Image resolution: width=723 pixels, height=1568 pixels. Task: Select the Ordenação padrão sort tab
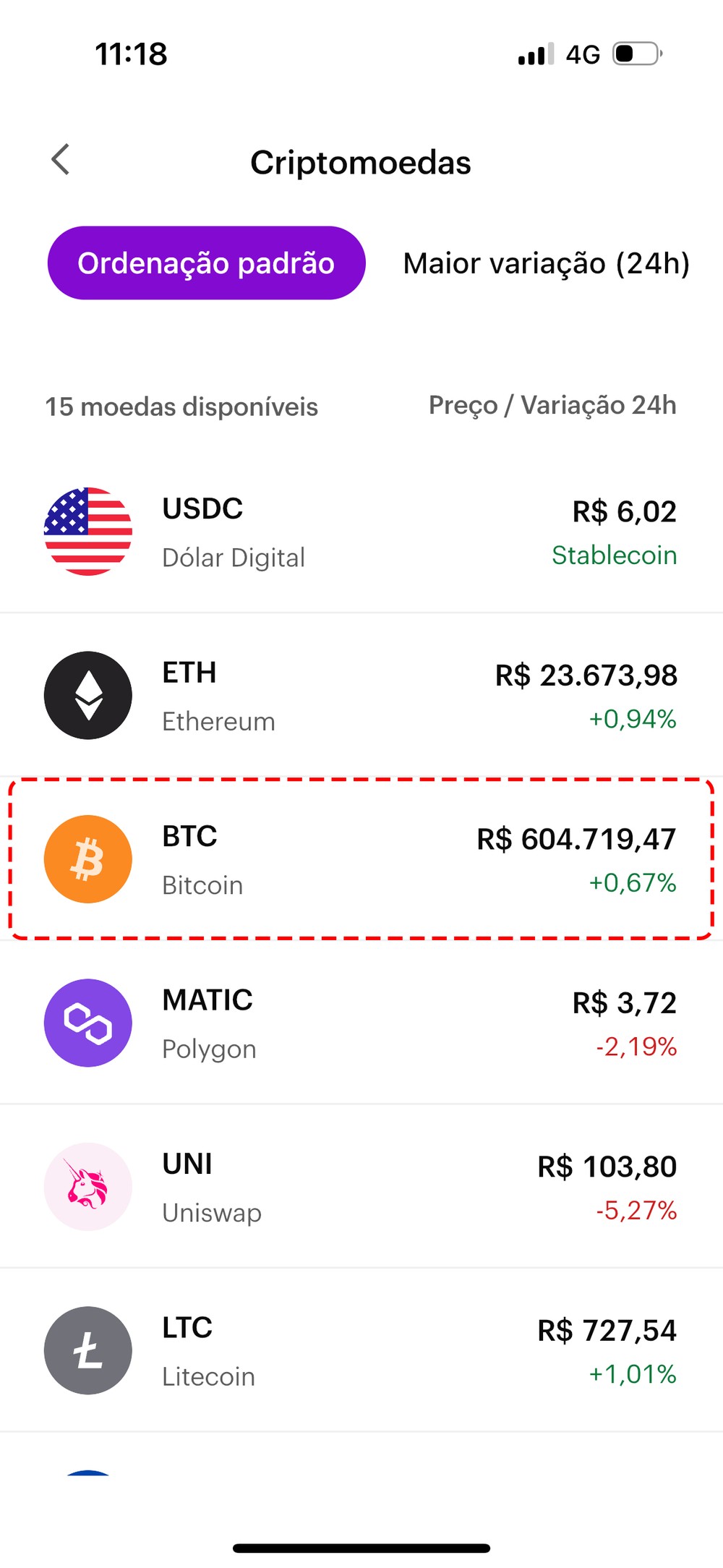(x=206, y=263)
